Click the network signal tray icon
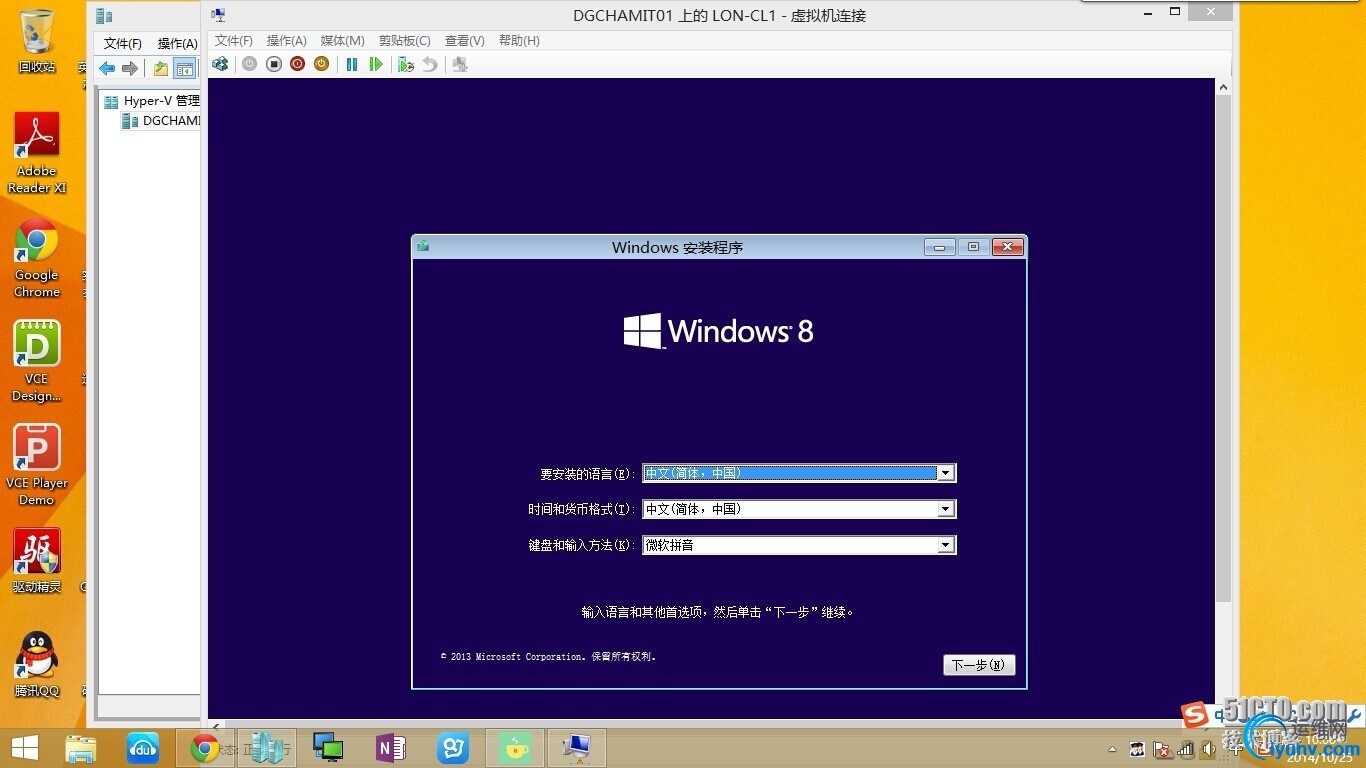The width and height of the screenshot is (1366, 768). [x=1186, y=749]
